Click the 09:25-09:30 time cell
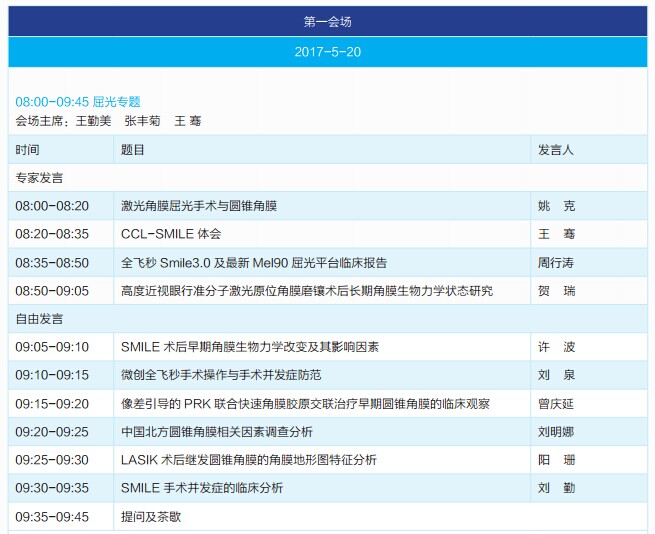The image size is (655, 534). (x=52, y=460)
